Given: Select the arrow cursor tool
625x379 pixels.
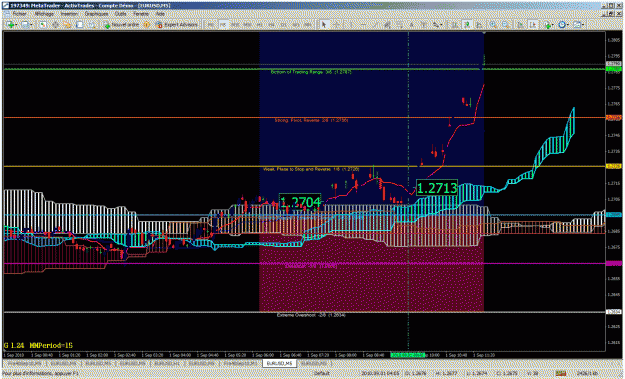Looking at the screenshot, I should coord(324,25).
